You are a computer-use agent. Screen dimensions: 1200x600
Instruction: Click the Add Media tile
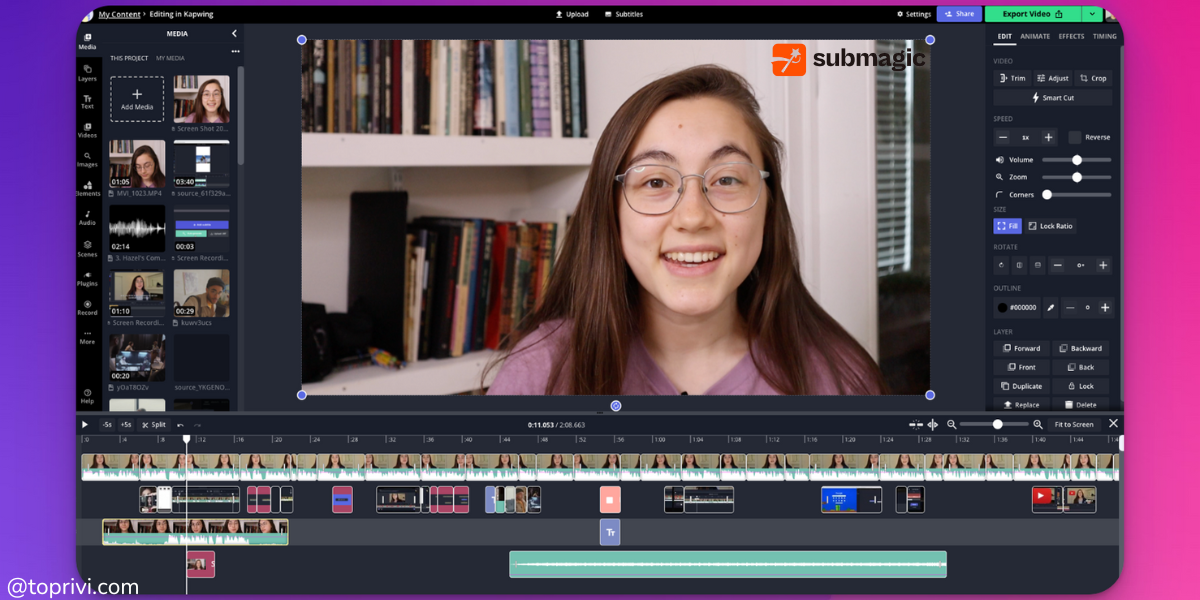click(x=137, y=99)
